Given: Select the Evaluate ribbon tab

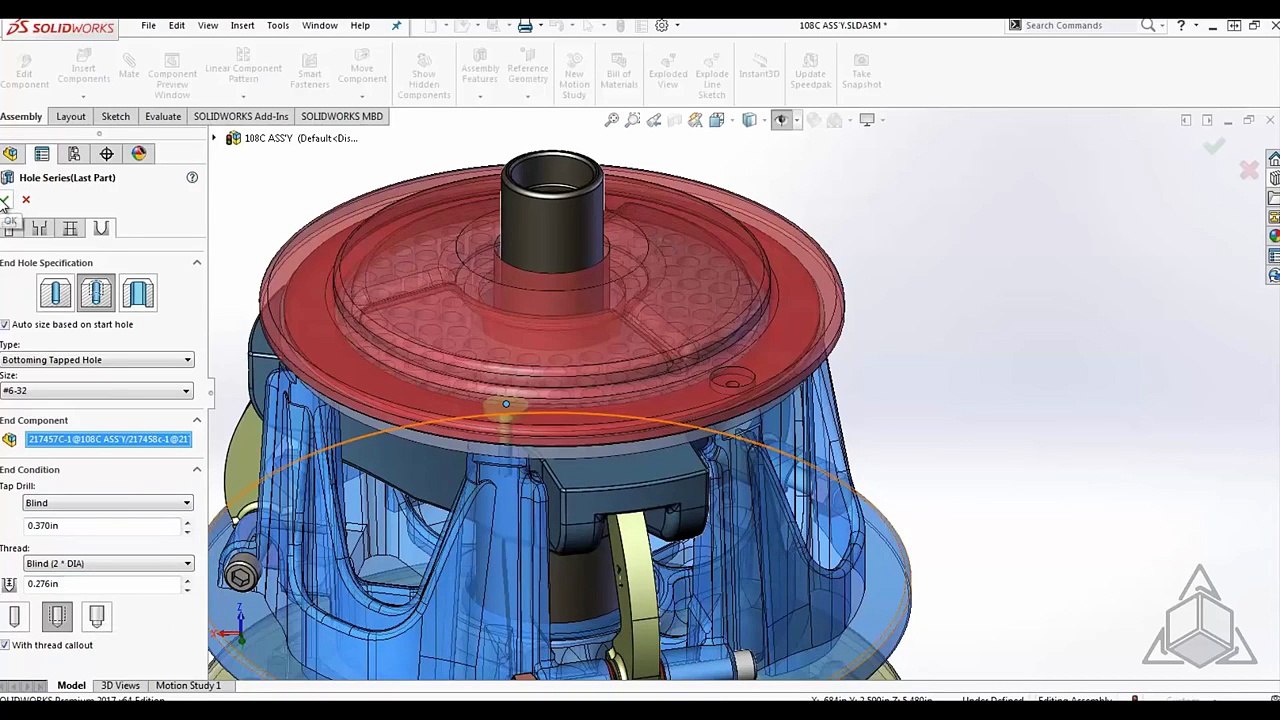Looking at the screenshot, I should click(163, 117).
